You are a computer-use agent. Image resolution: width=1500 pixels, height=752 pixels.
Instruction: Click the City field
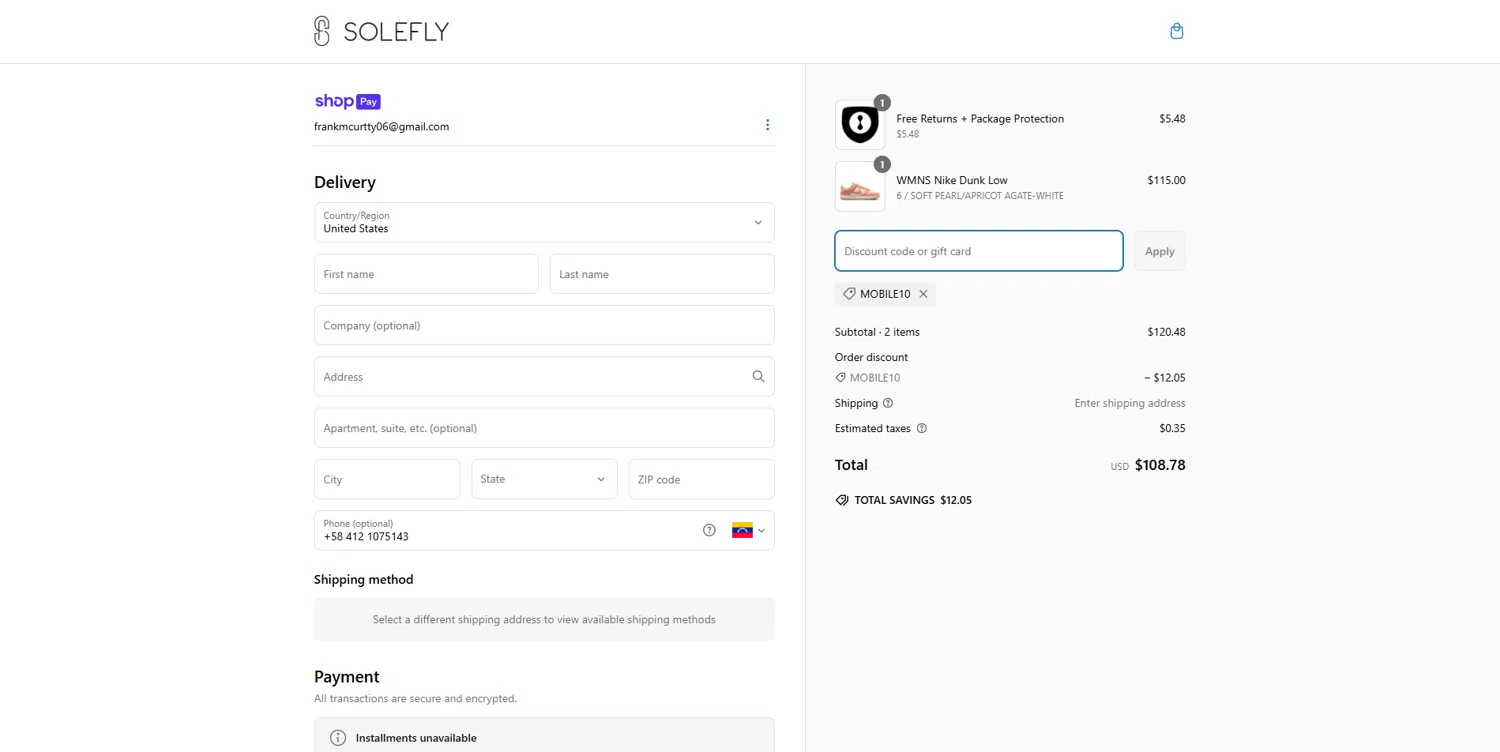(387, 479)
